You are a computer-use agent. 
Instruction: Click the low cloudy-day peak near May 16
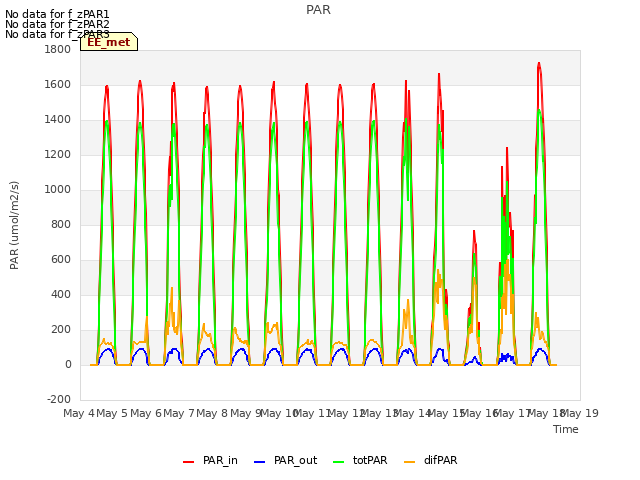[x=474, y=231]
